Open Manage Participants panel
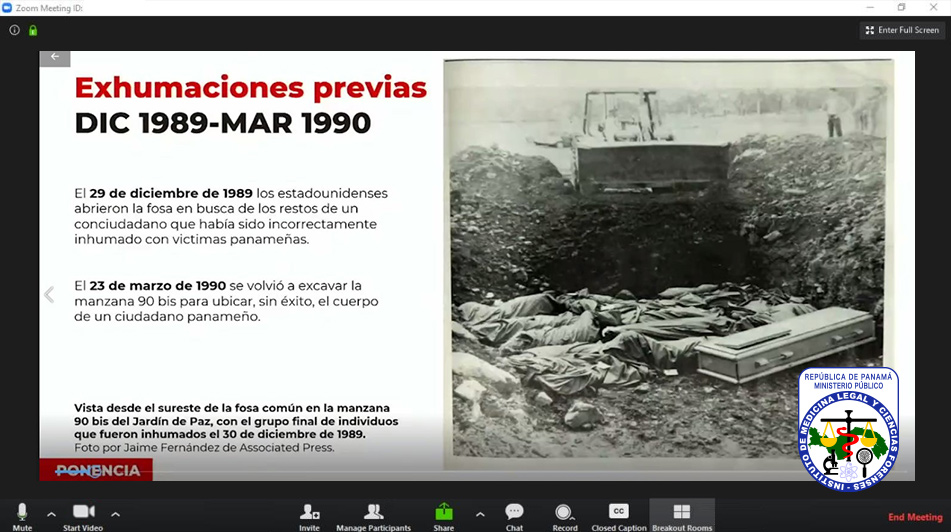951x532 pixels. click(x=374, y=517)
